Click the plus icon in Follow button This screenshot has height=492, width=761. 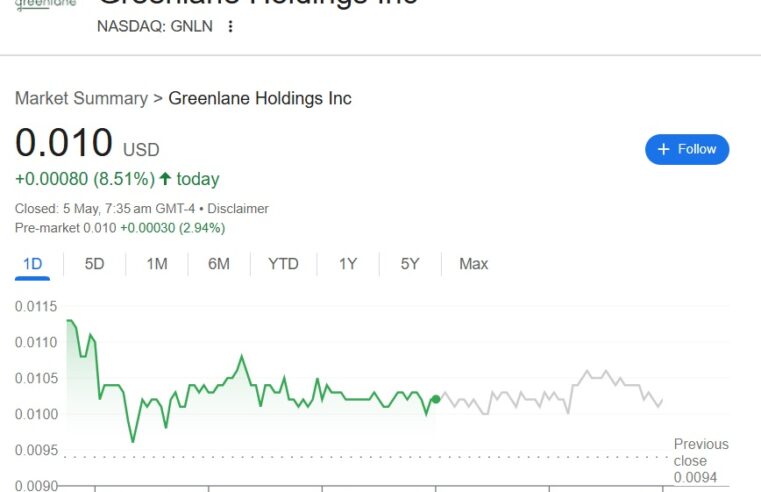point(663,149)
